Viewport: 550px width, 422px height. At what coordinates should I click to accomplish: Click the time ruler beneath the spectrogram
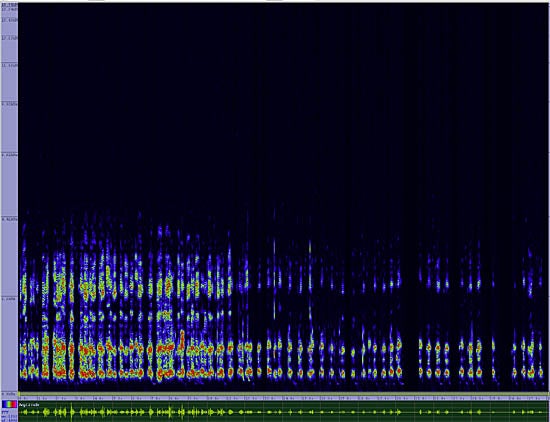(x=283, y=398)
